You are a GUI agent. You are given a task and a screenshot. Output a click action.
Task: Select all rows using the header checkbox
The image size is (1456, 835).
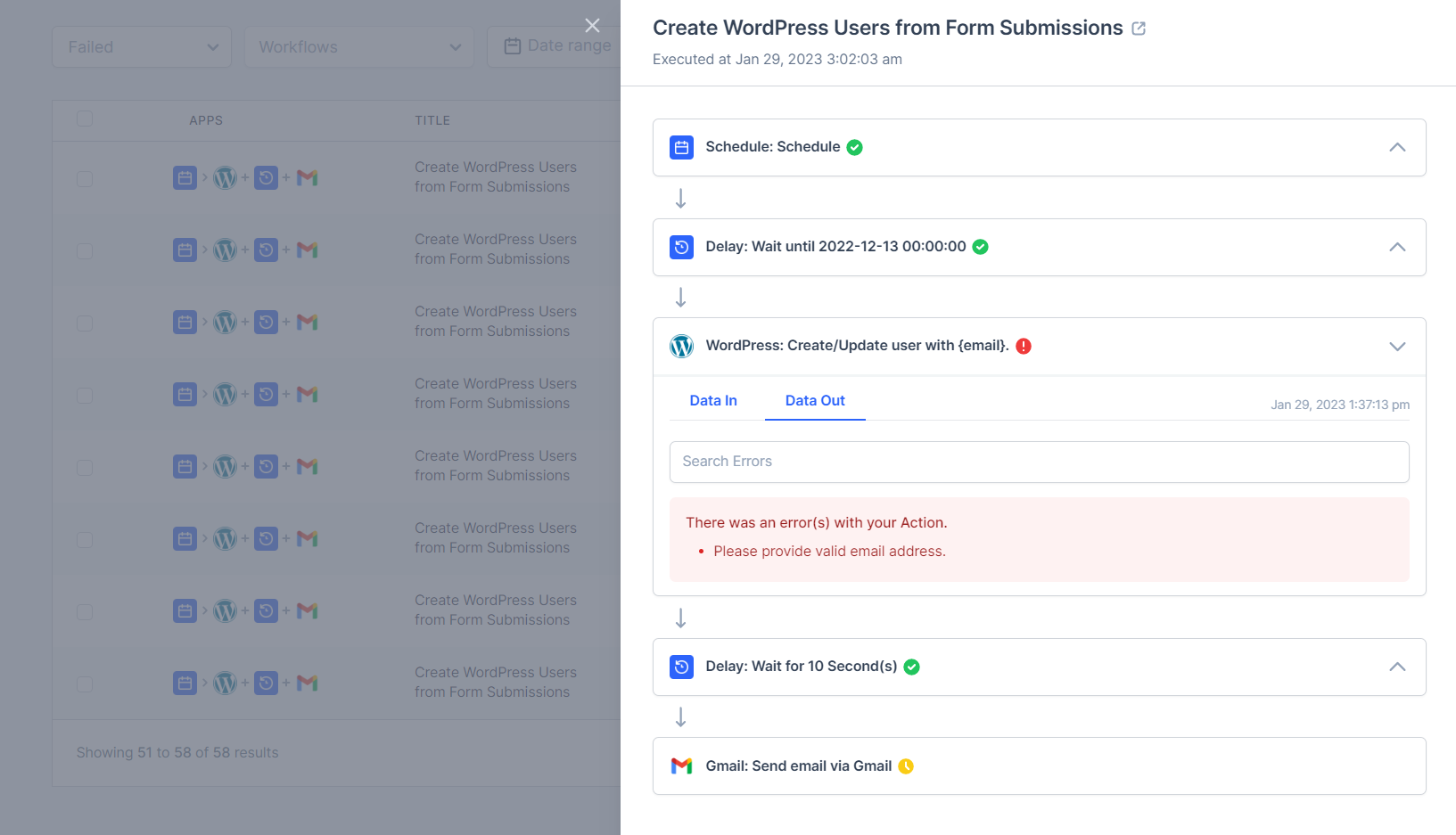[84, 119]
